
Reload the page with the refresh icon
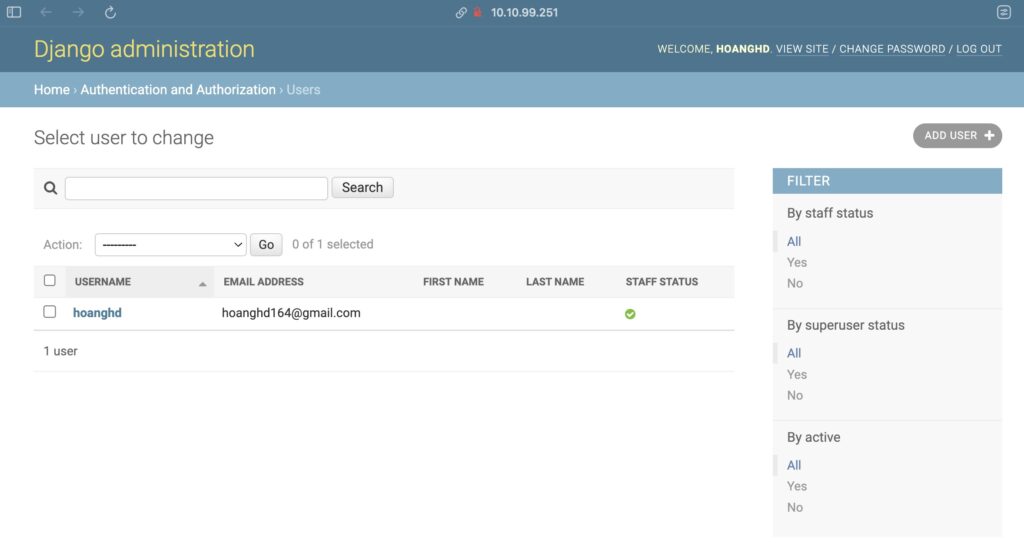(110, 12)
